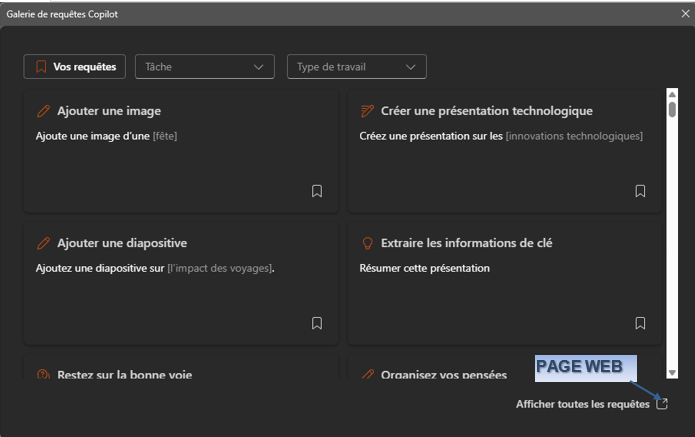The width and height of the screenshot is (695, 437).
Task: Click the prompt Résumer cette présentation
Action: coord(425,268)
